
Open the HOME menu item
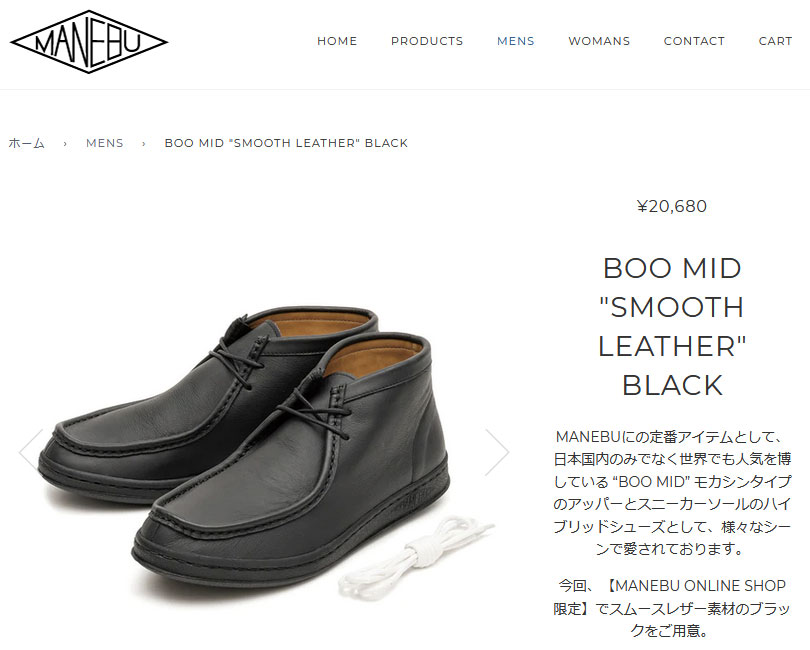coord(337,41)
